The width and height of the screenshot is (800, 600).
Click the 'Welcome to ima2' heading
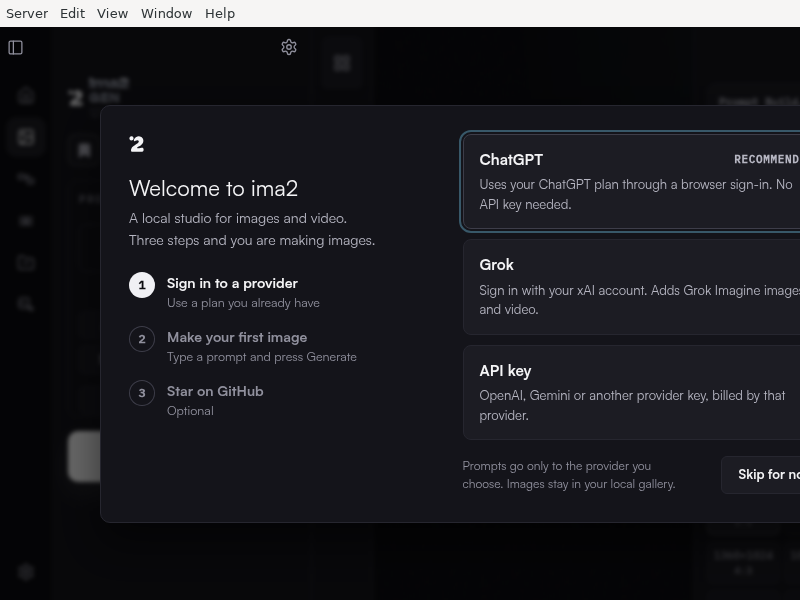click(213, 189)
